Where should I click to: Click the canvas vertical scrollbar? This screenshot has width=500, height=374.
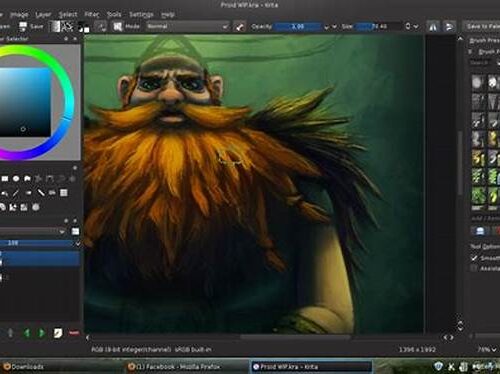click(460, 163)
